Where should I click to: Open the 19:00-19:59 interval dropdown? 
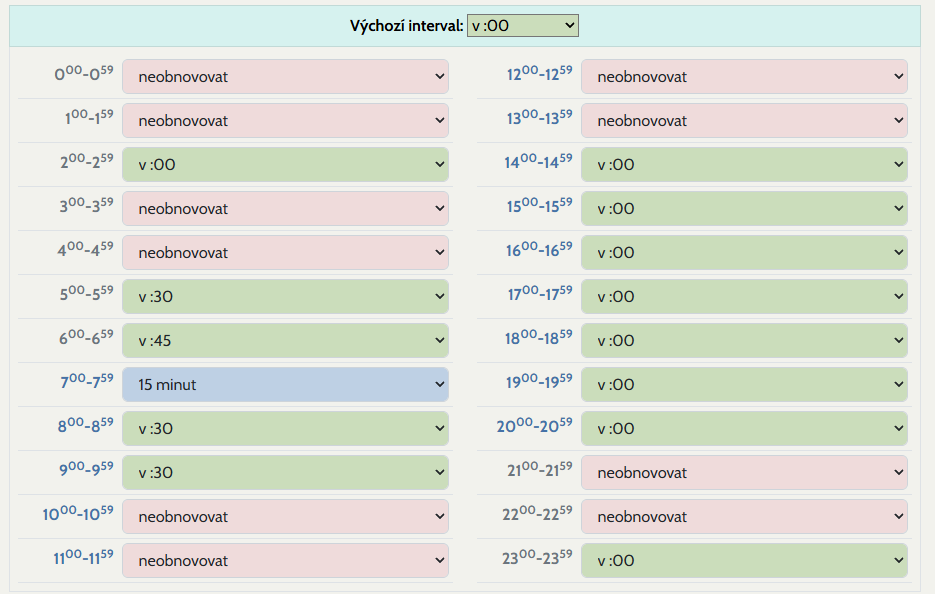coord(744,385)
